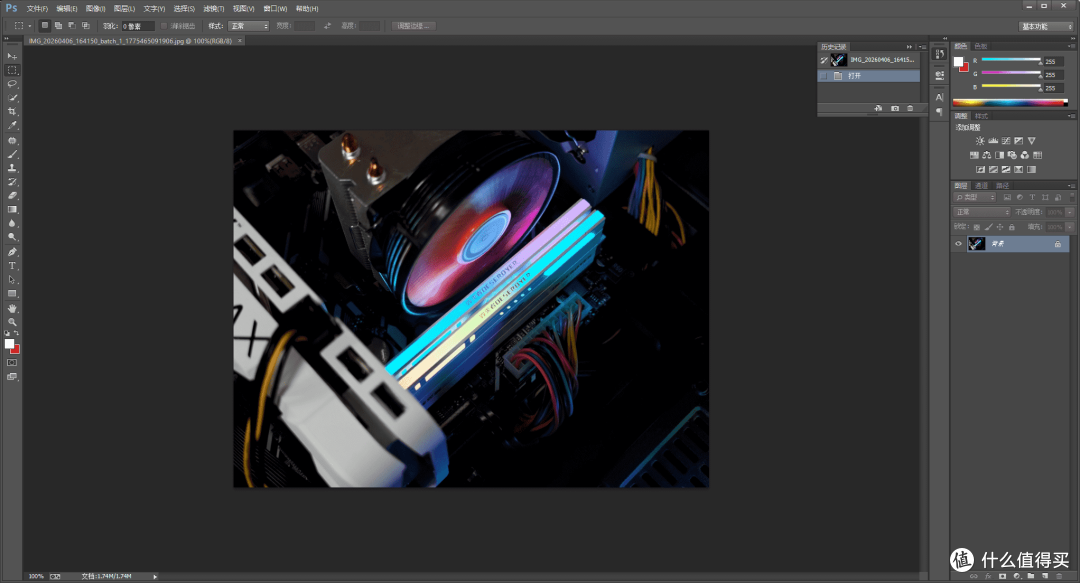Reset default foreground and background colors
Viewport: 1080px width, 583px height.
(7, 334)
